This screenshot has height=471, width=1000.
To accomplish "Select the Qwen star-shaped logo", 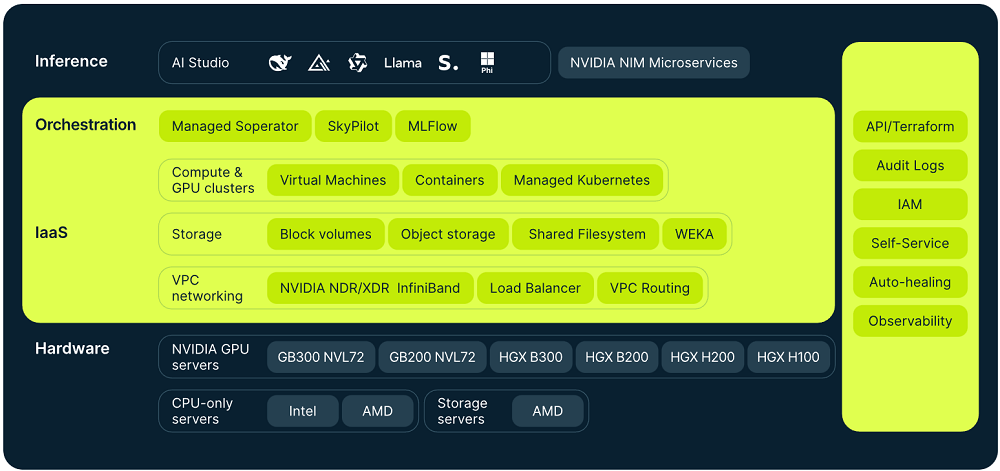I will 358,63.
